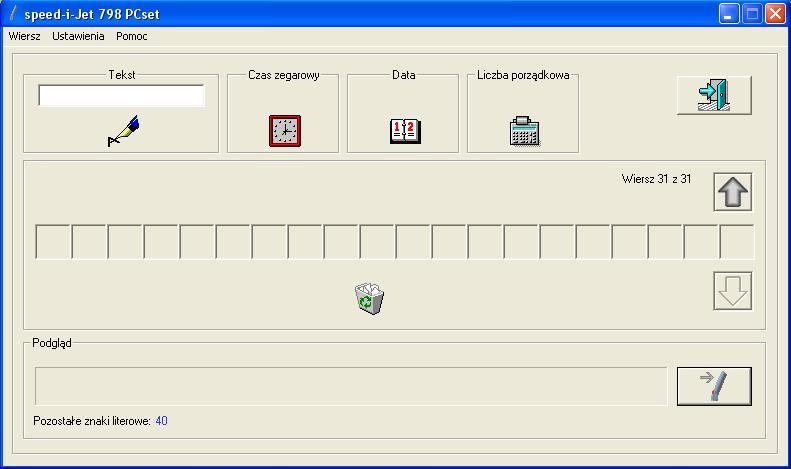This screenshot has height=469, width=791.
Task: Open the Pomoc menu
Action: pyautogui.click(x=132, y=36)
